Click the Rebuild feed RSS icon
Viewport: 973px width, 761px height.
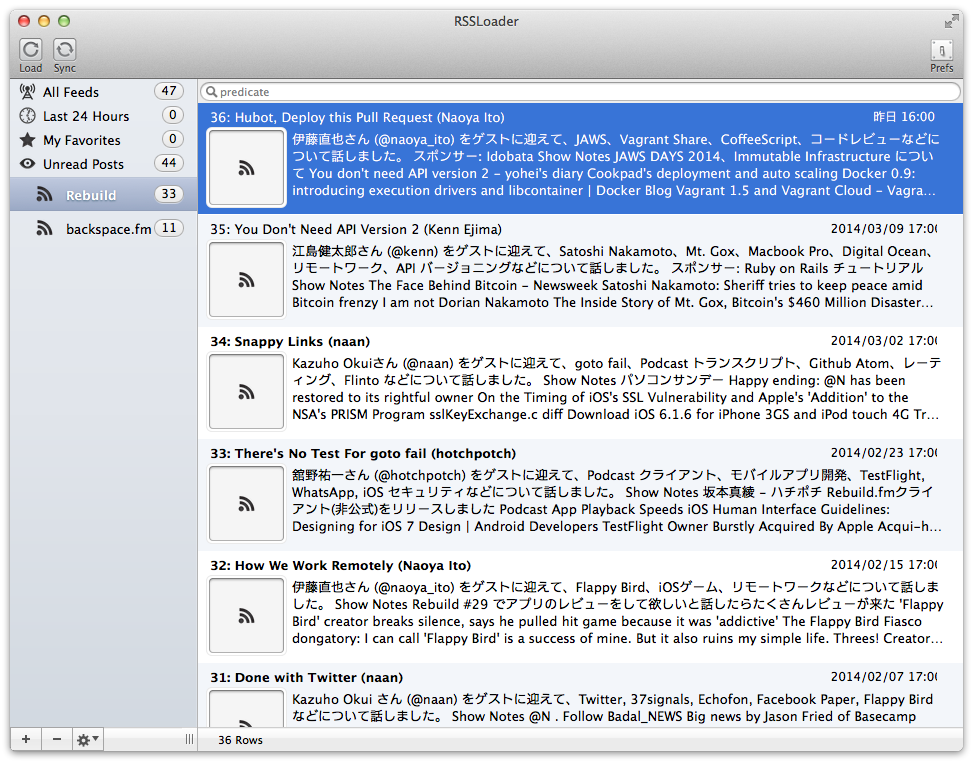pyautogui.click(x=44, y=194)
